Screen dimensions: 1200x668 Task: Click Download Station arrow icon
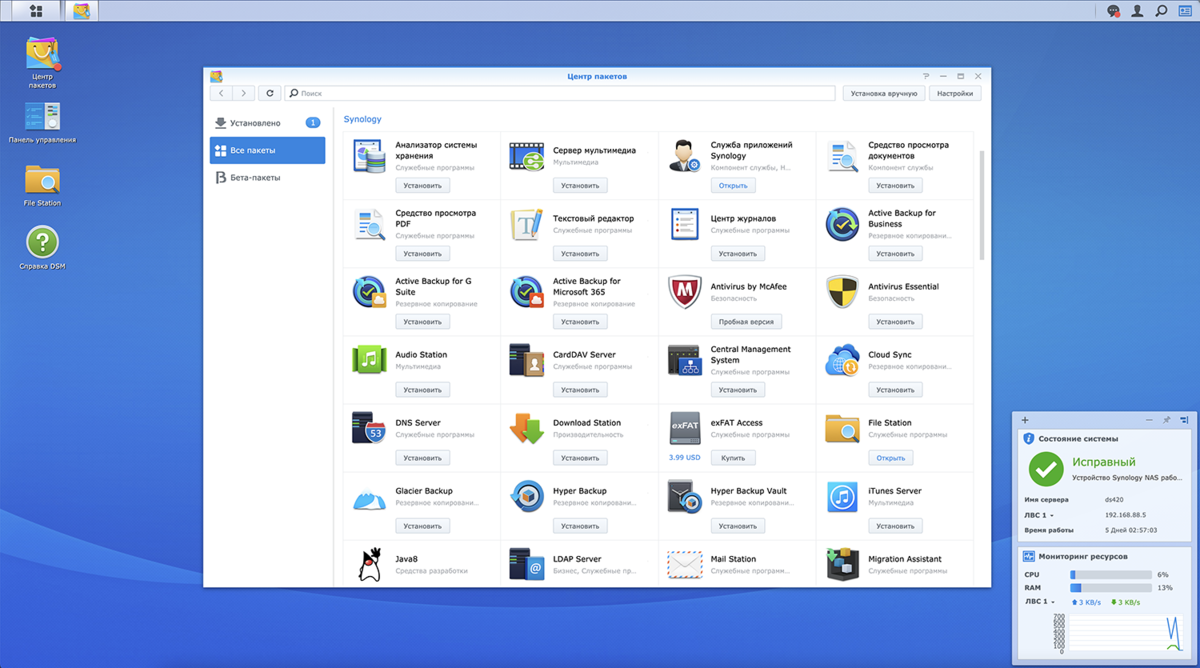[527, 429]
